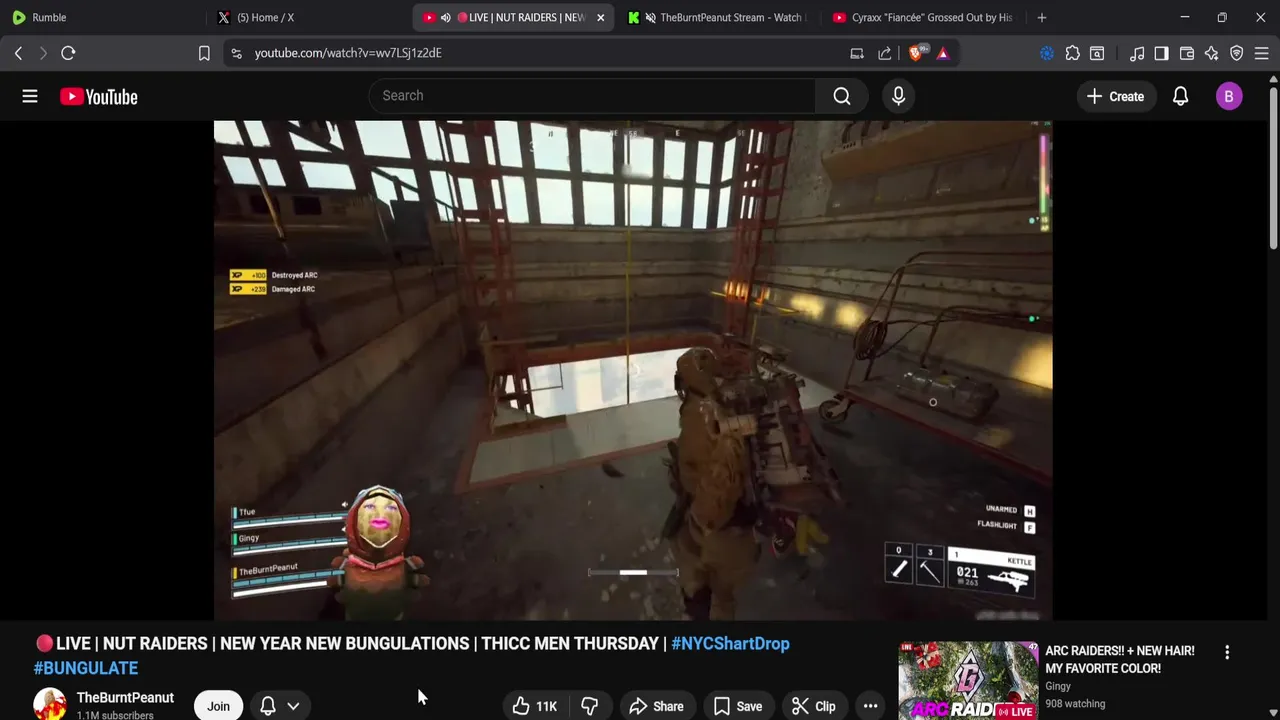Close the LIVE NUT RAIDERS tab
The image size is (1280, 720).
600,17
